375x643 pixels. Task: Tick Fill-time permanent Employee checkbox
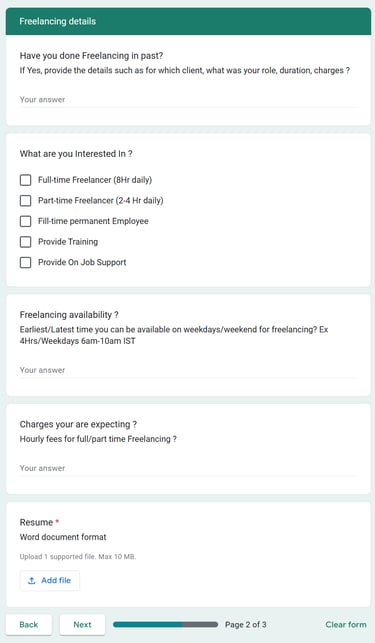click(25, 221)
